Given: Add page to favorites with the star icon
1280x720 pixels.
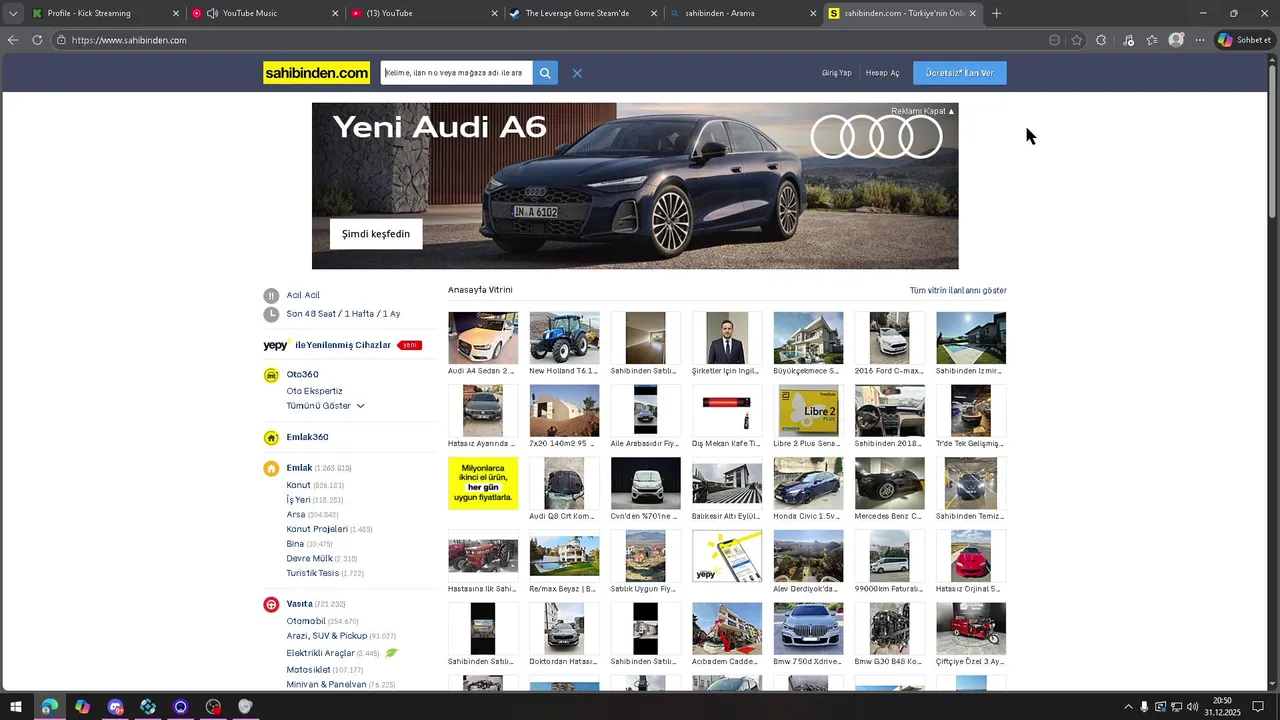Looking at the screenshot, I should 1077,40.
